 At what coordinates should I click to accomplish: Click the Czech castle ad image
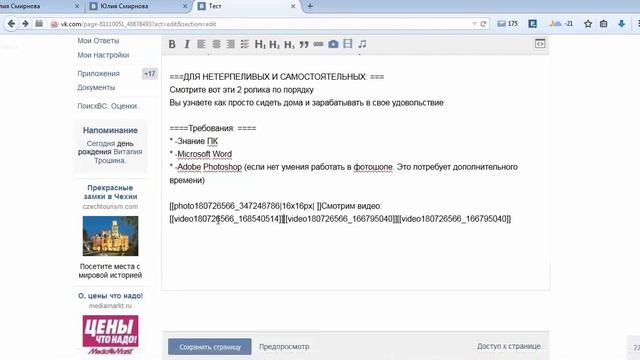110,236
